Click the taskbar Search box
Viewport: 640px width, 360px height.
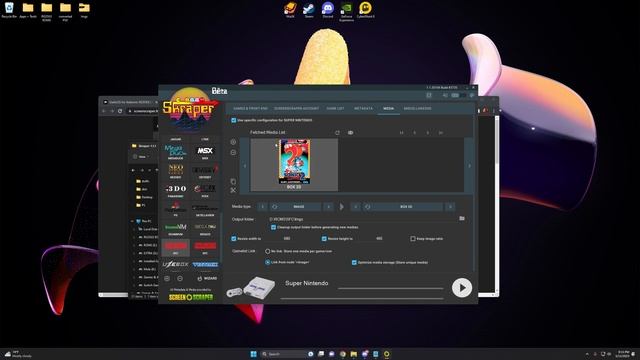pyautogui.click(x=283, y=354)
